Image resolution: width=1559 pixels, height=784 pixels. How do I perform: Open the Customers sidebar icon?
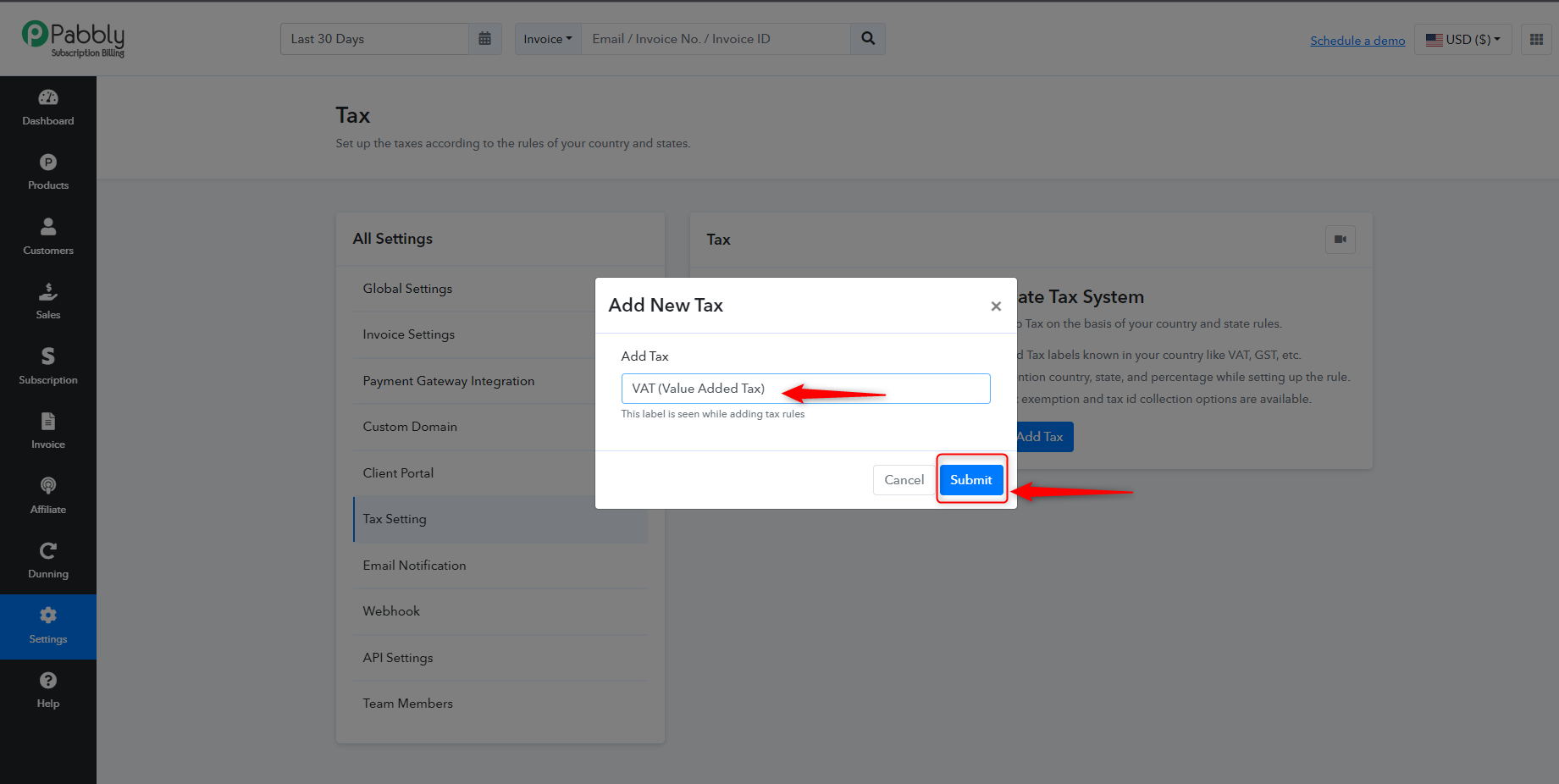pyautogui.click(x=48, y=227)
